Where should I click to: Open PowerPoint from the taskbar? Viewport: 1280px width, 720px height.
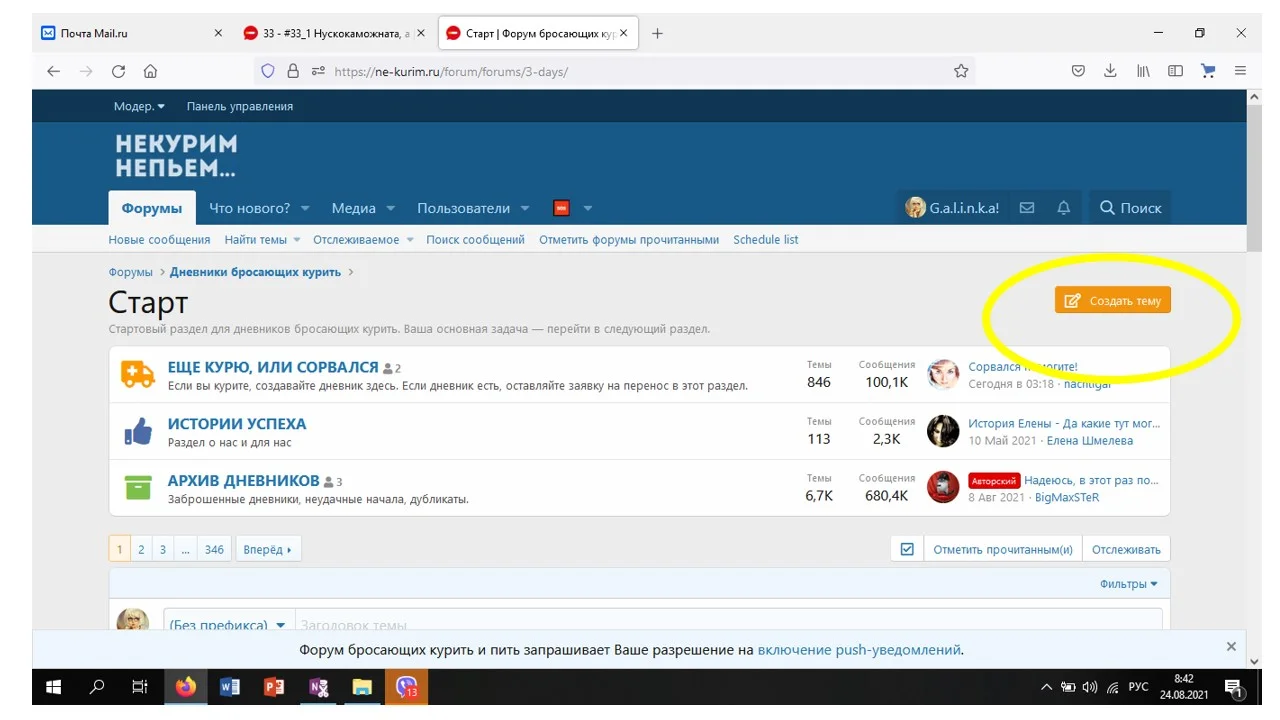pos(274,687)
